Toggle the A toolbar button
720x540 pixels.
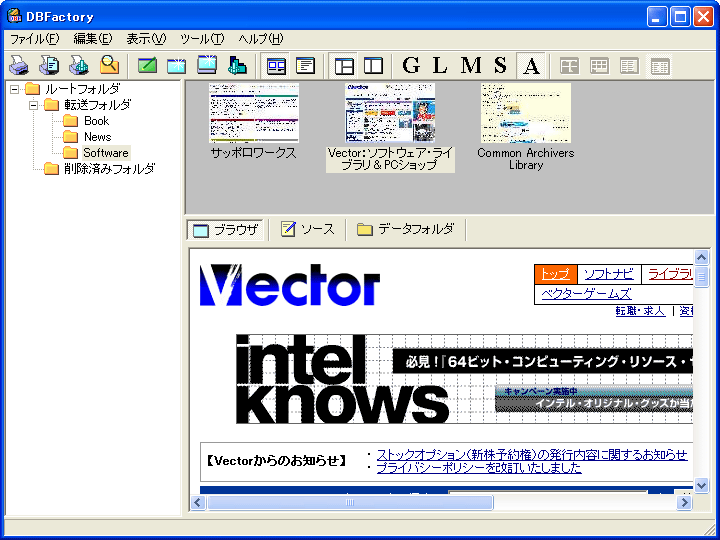(531, 66)
